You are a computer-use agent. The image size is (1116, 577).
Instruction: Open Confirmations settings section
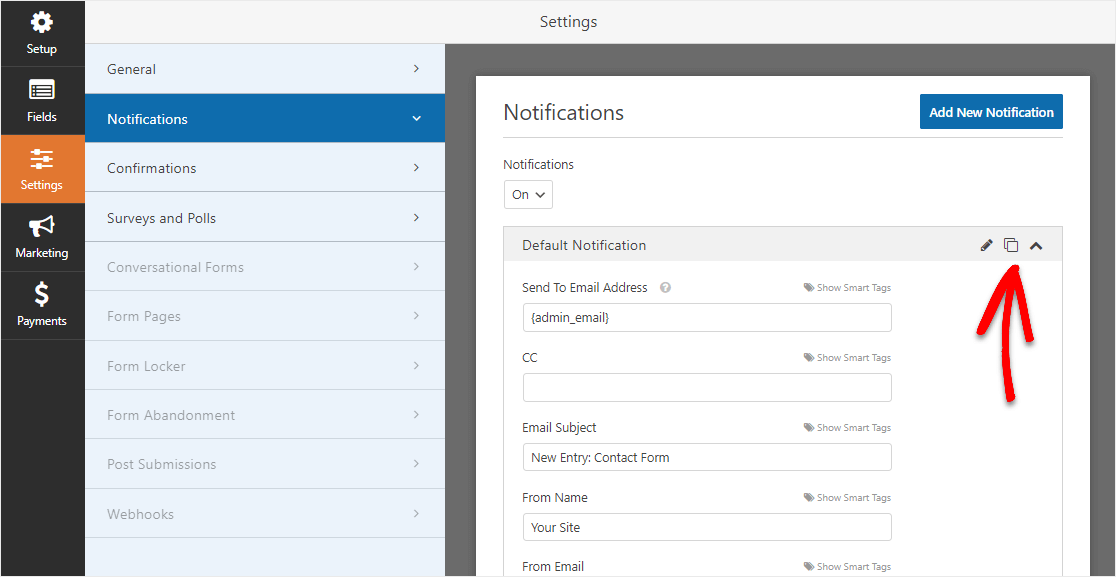point(265,168)
